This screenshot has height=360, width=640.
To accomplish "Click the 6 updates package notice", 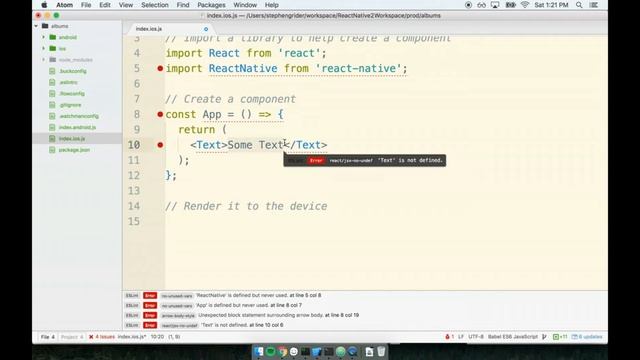I will pos(587,337).
